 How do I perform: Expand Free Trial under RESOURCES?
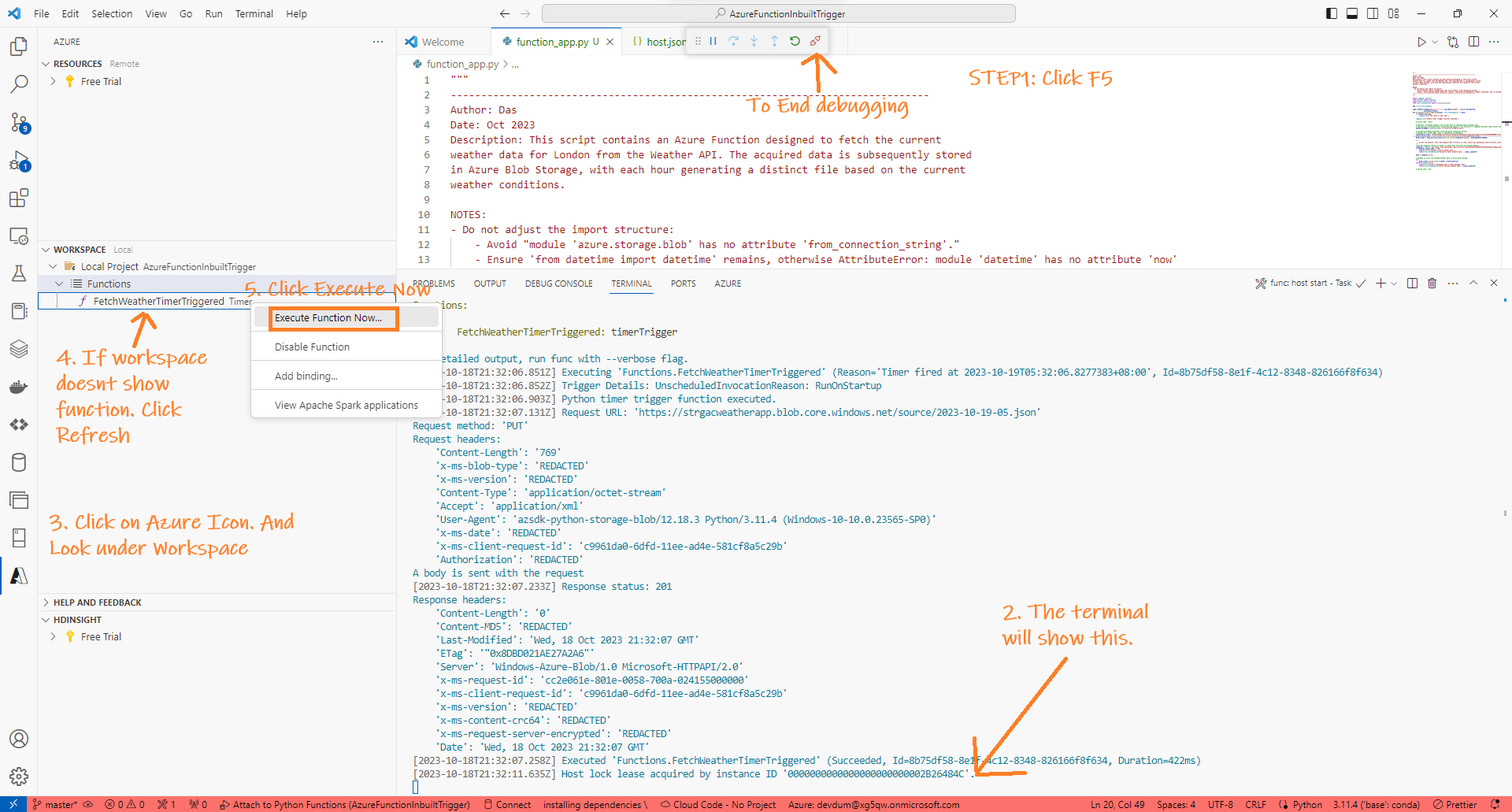coord(53,81)
